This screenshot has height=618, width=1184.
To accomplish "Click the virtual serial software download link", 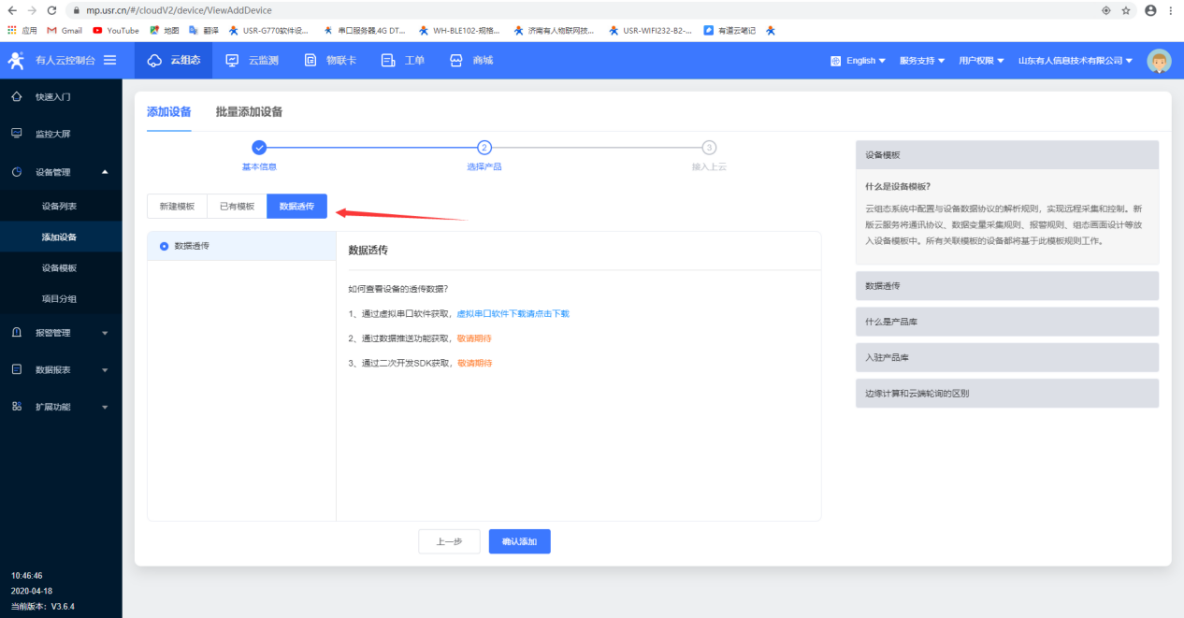I will 513,314.
